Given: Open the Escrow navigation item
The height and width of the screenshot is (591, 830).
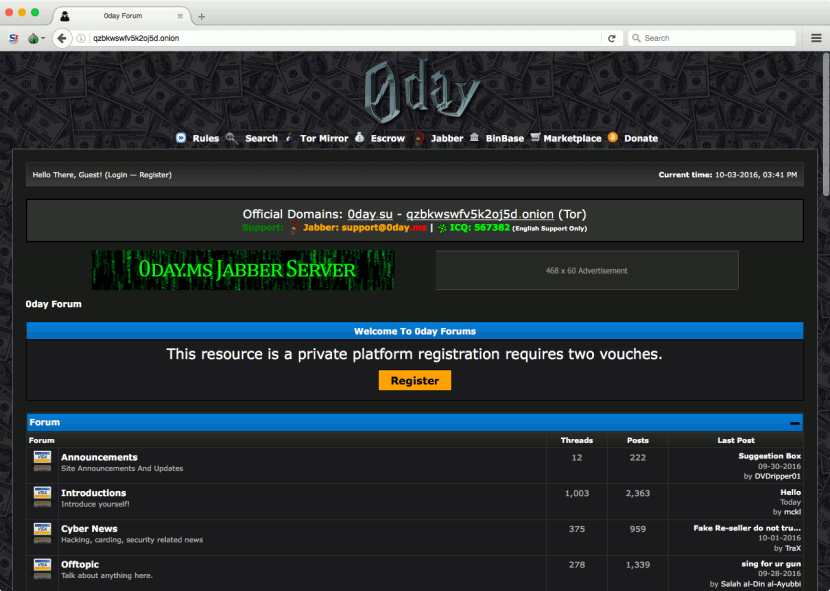Looking at the screenshot, I should (x=387, y=138).
